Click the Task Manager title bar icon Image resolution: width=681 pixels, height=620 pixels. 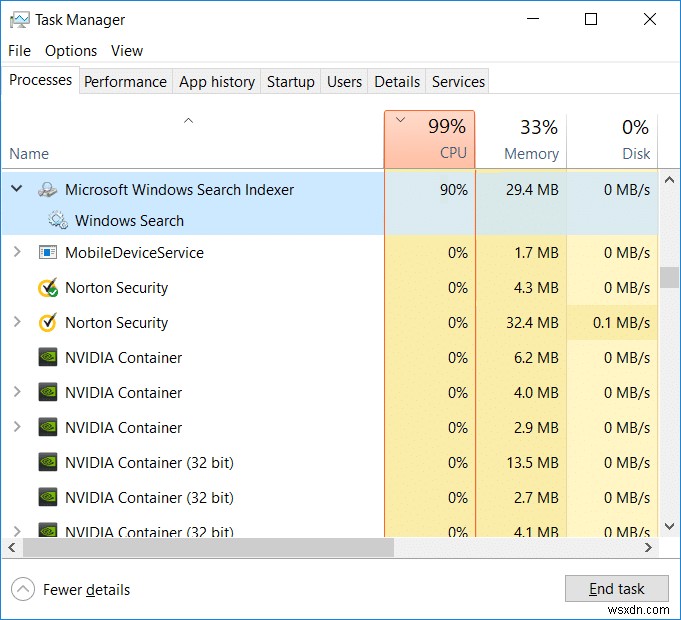(20, 20)
